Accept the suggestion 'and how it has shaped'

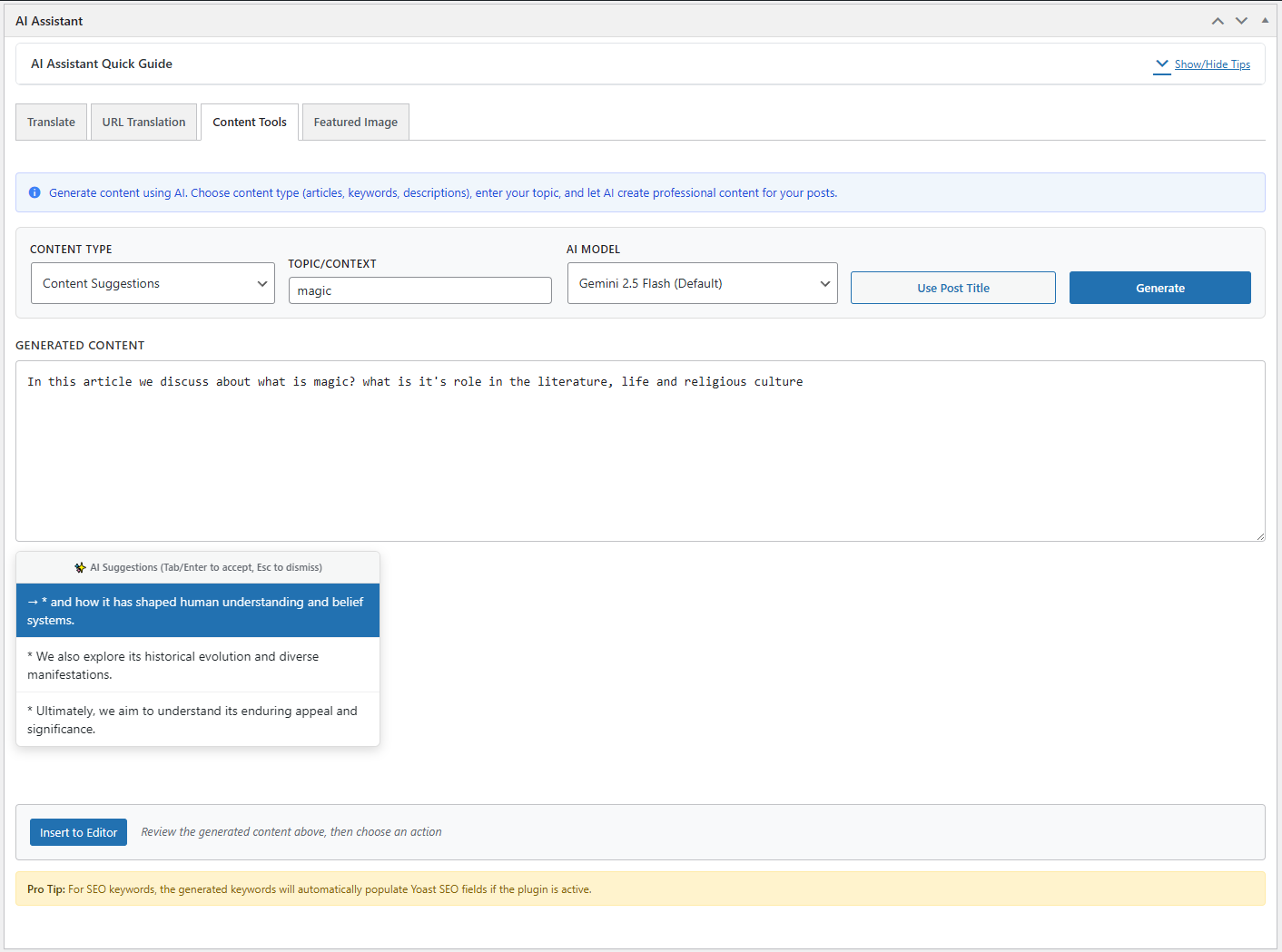(x=198, y=611)
